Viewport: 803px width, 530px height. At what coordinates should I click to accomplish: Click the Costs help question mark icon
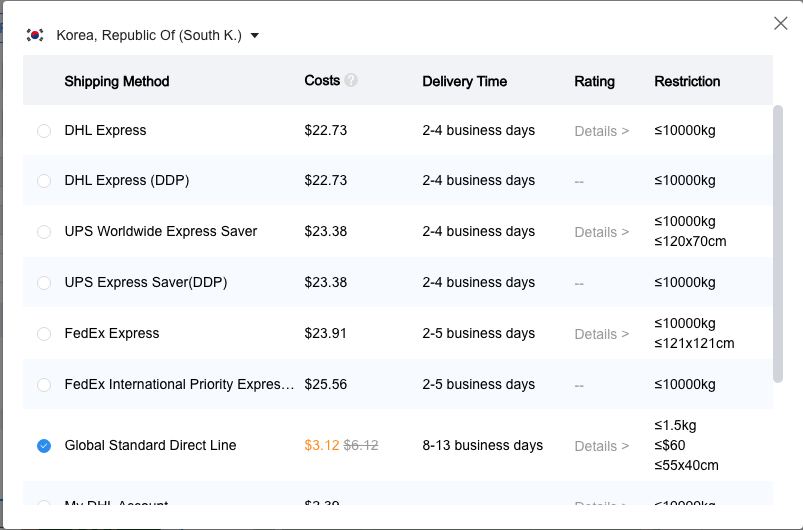[351, 80]
